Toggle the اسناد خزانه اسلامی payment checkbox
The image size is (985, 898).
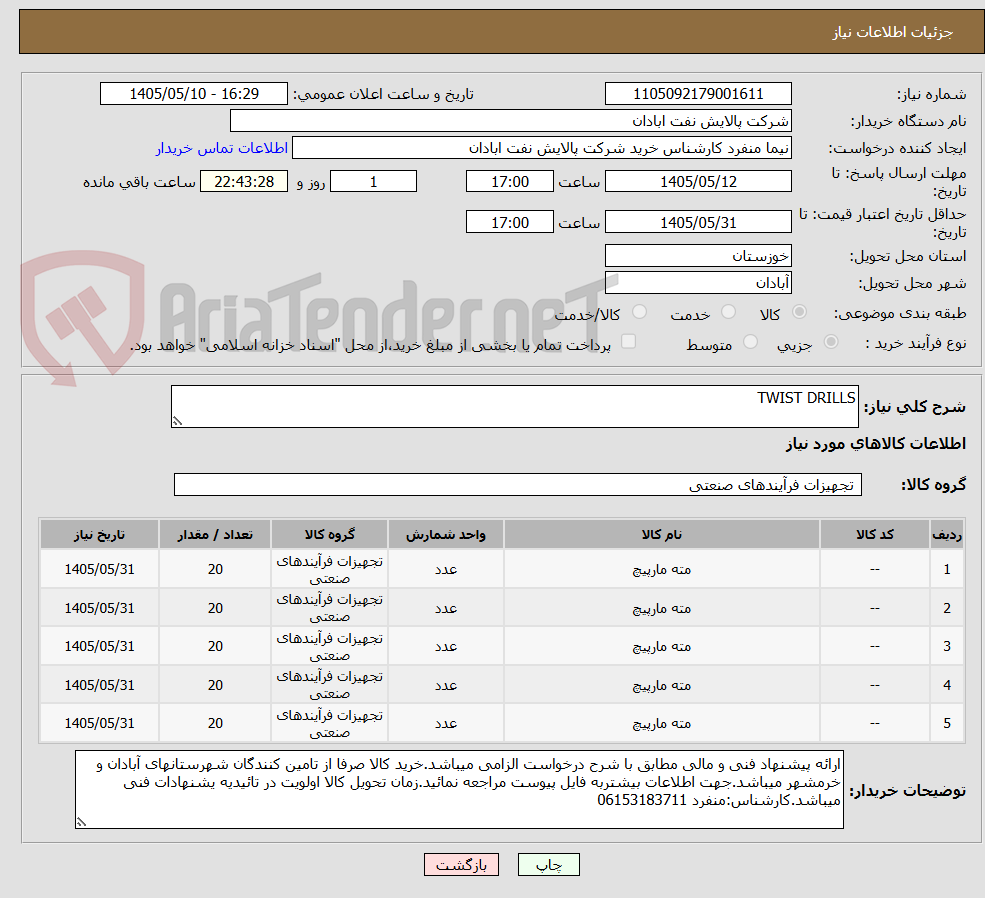point(628,342)
